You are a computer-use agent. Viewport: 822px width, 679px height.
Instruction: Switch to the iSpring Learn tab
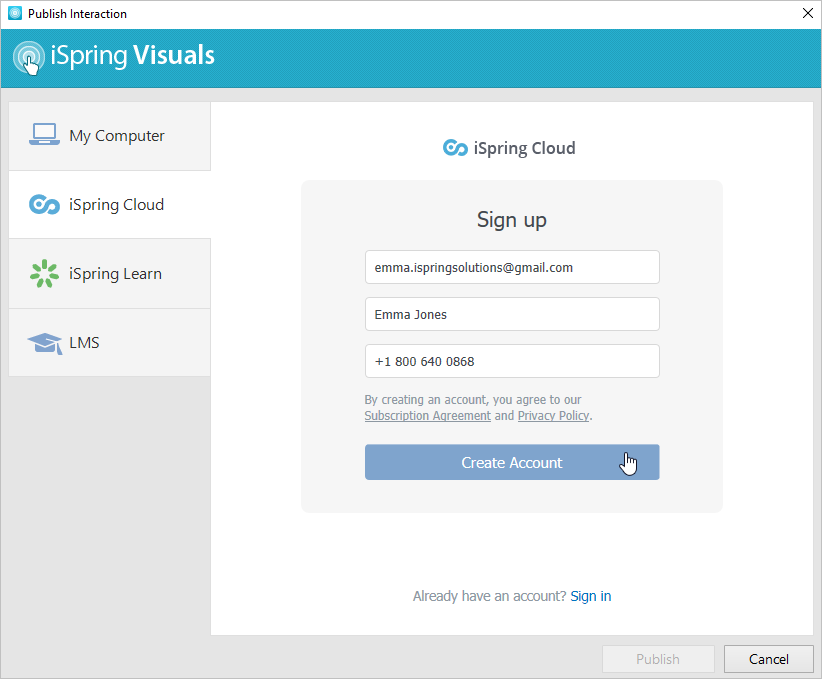click(110, 274)
